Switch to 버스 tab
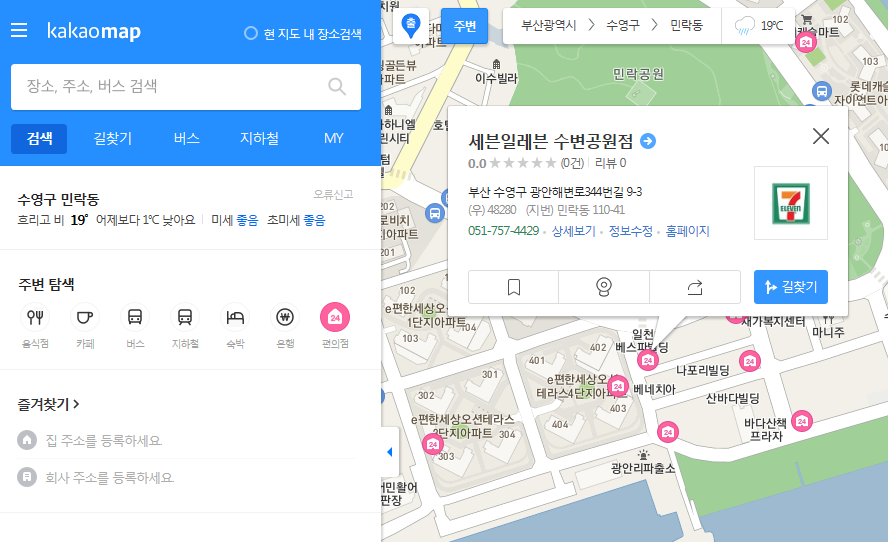The image size is (888, 542). 186,139
